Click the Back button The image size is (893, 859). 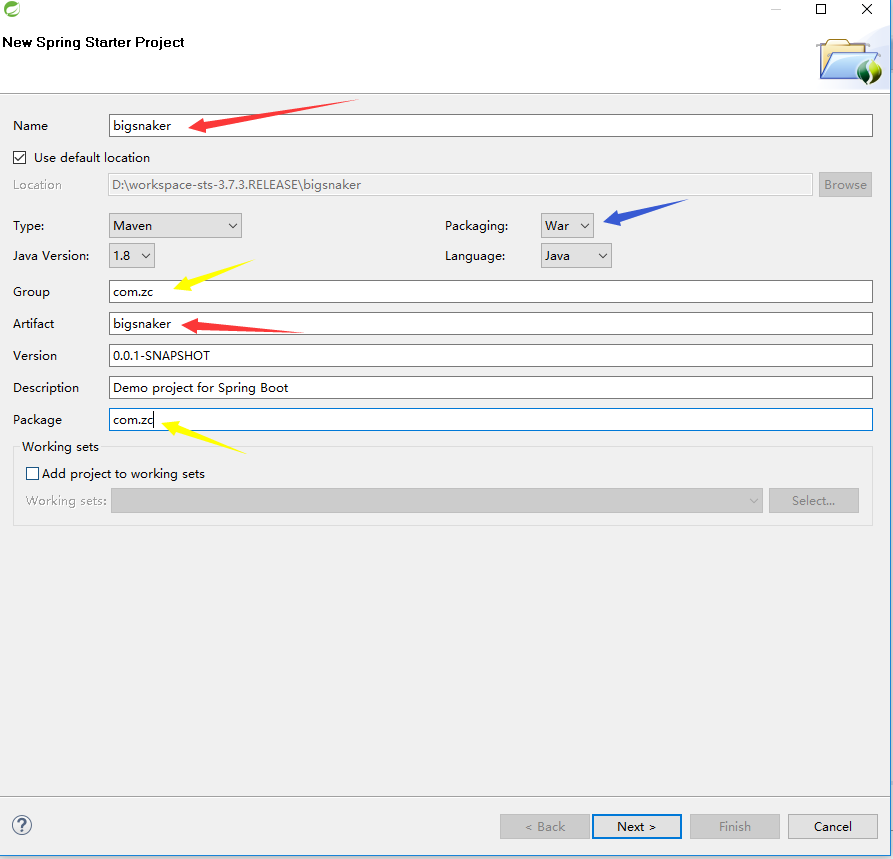click(x=545, y=827)
